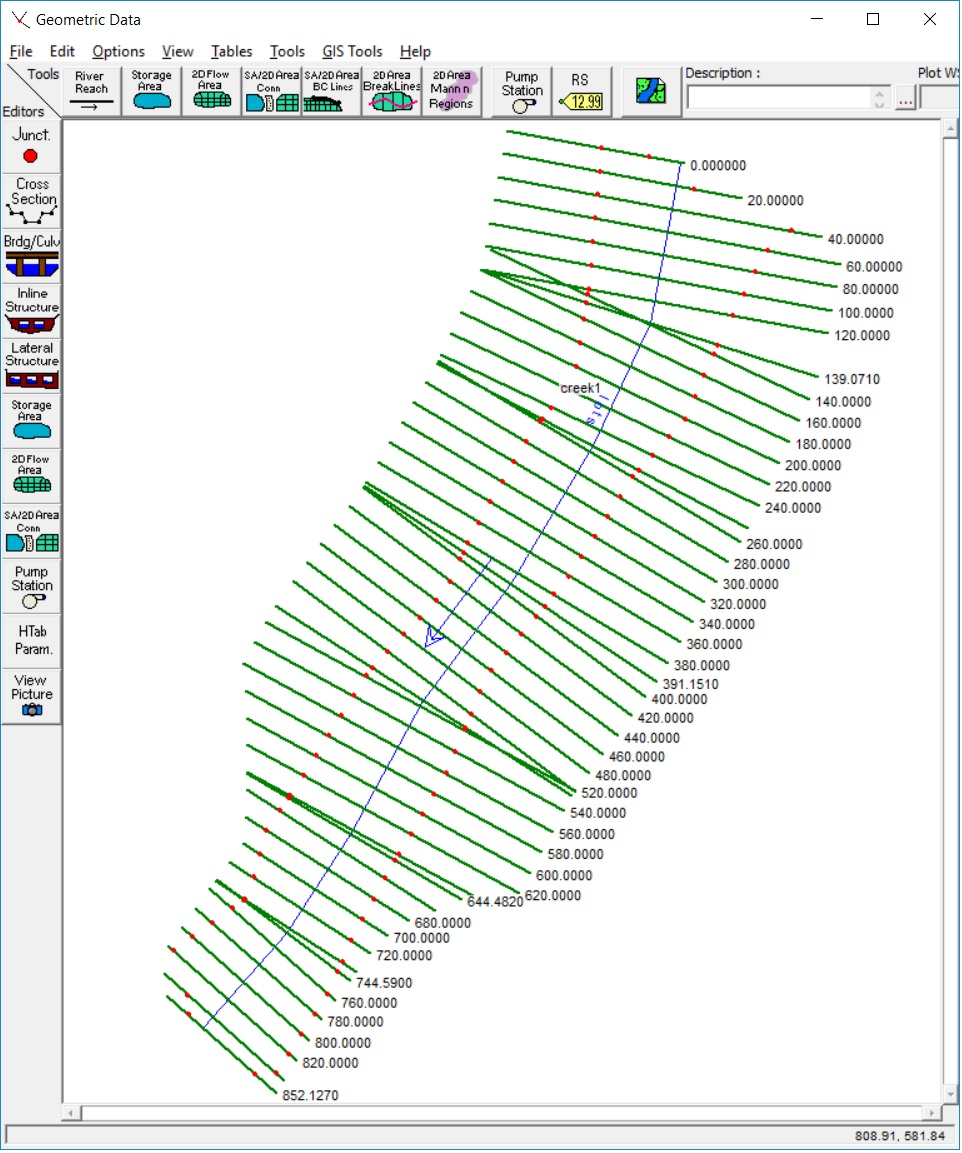Open the Inline Structure editor
This screenshot has width=962, height=1153.
[31, 311]
